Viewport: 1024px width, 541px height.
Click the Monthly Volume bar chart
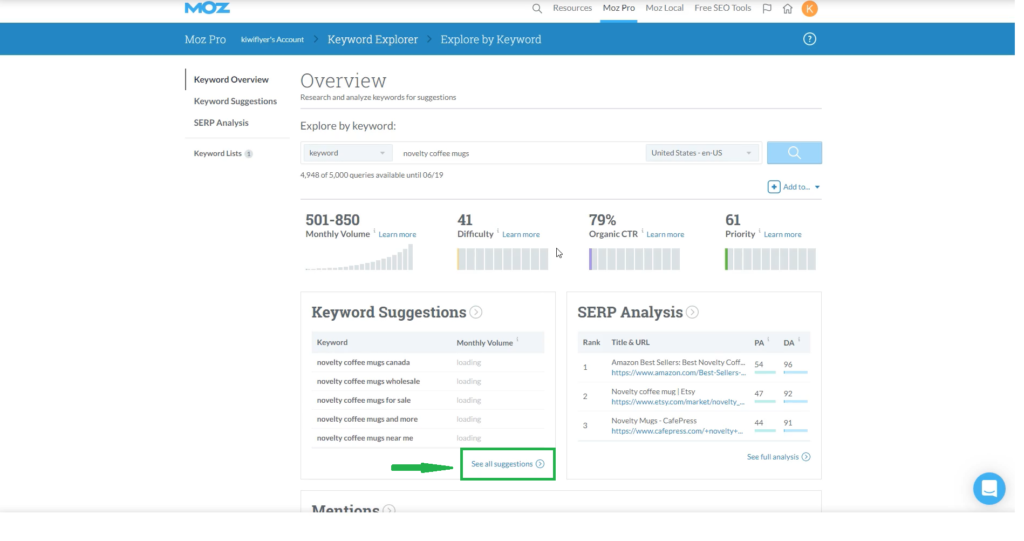coord(359,257)
